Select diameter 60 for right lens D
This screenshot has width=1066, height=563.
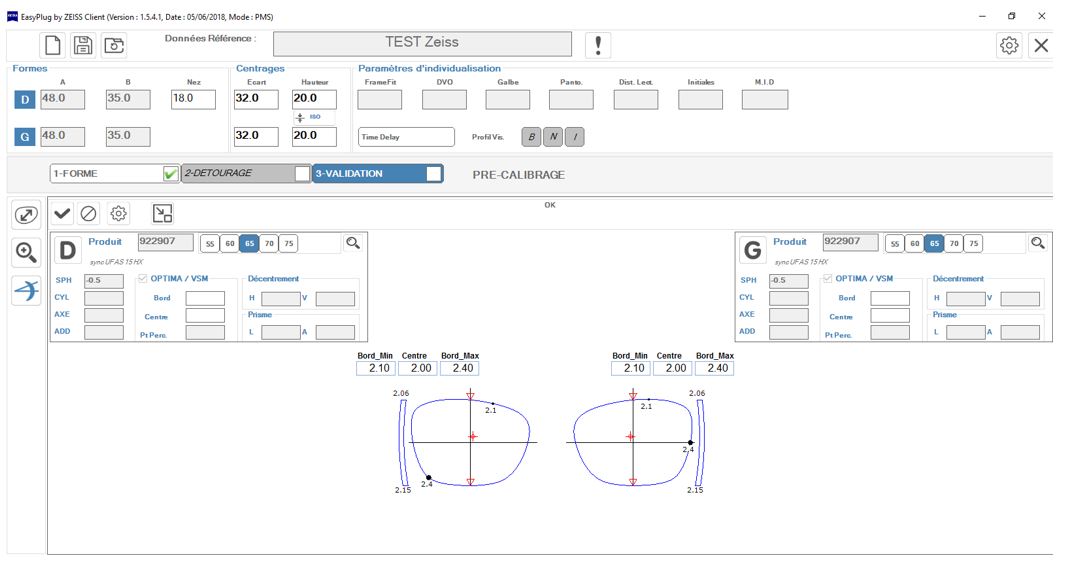[230, 243]
